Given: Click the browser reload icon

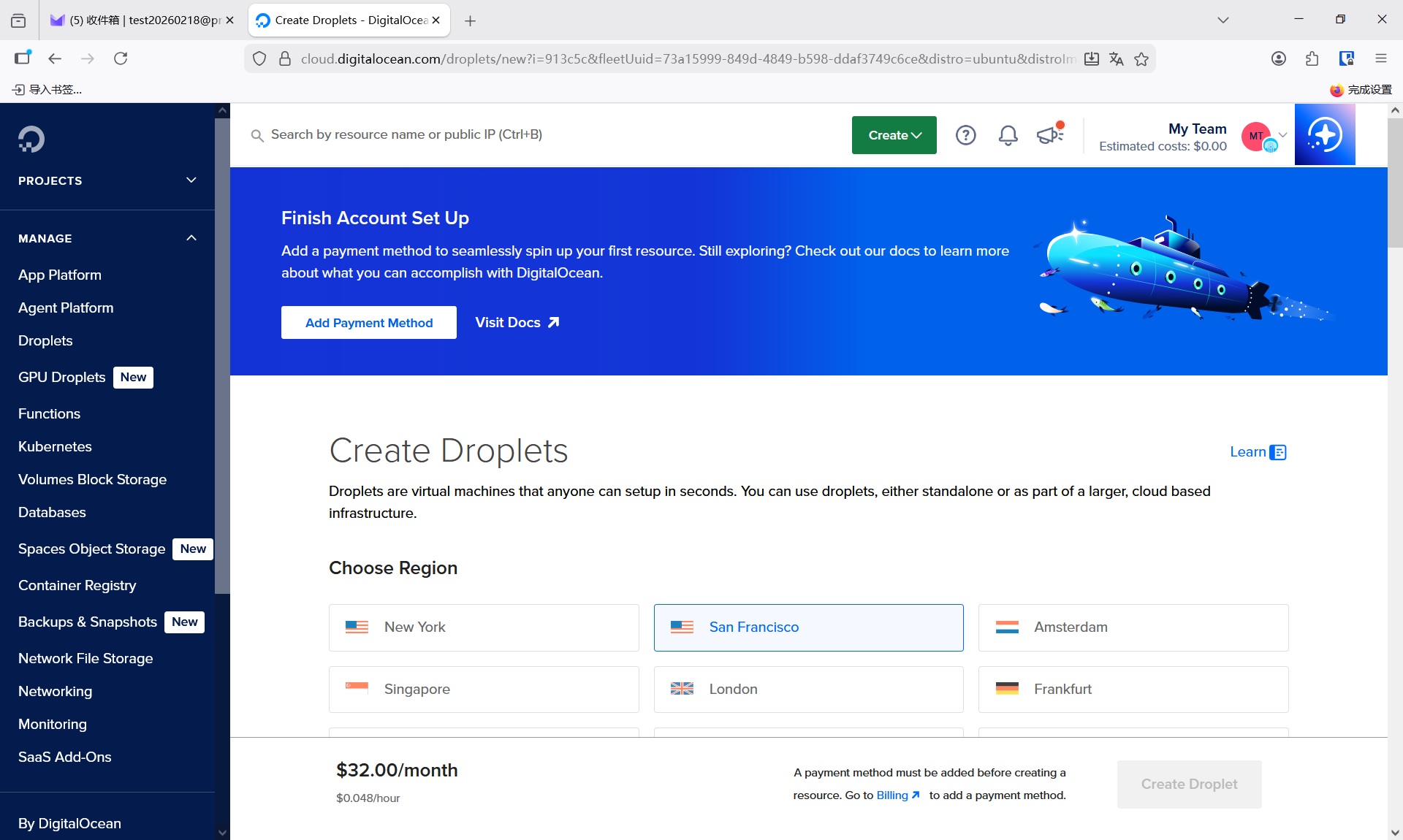Looking at the screenshot, I should coord(121,58).
